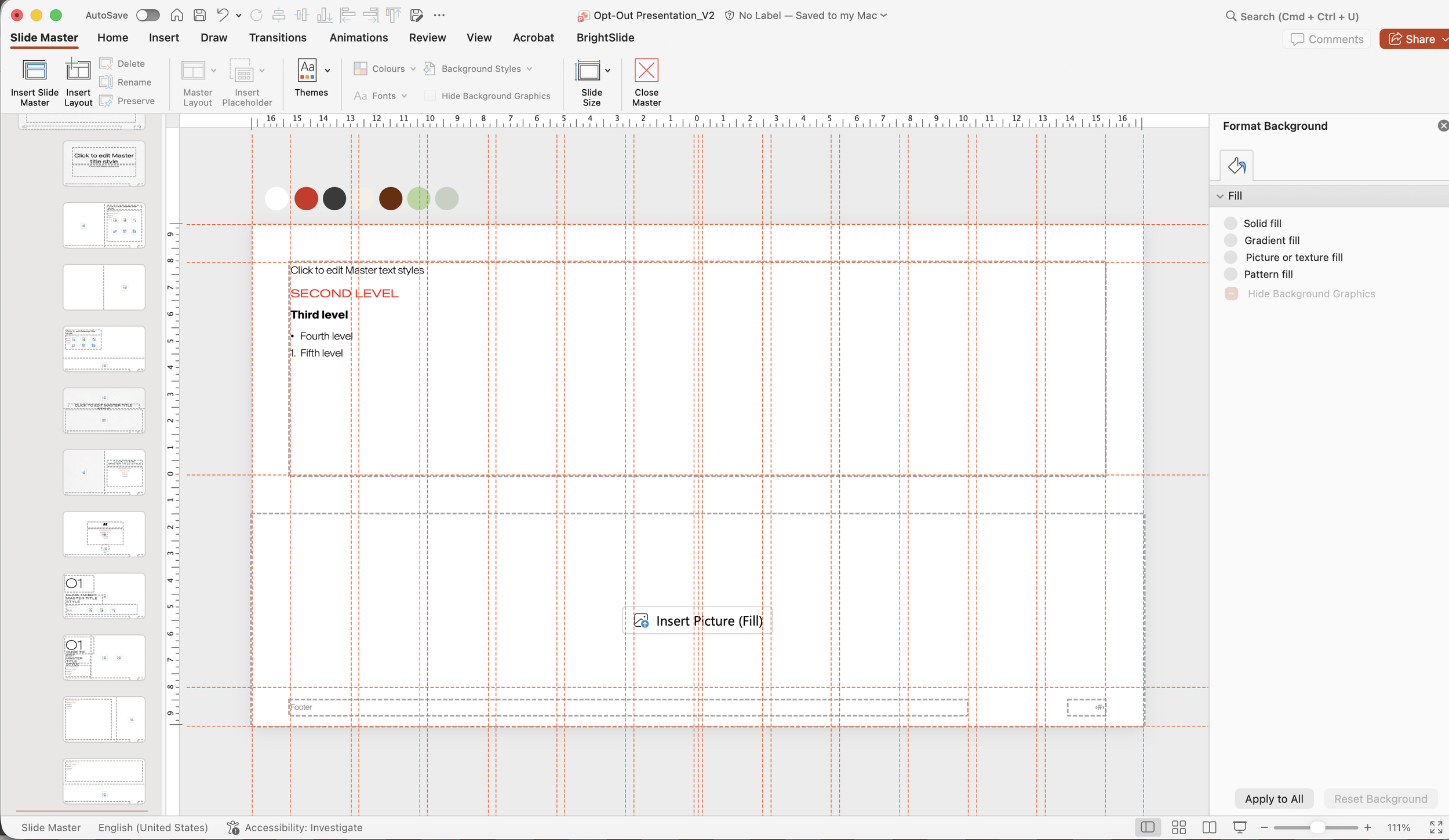Viewport: 1449px width, 840px height.
Task: Align objects to the right
Action: pos(370,15)
